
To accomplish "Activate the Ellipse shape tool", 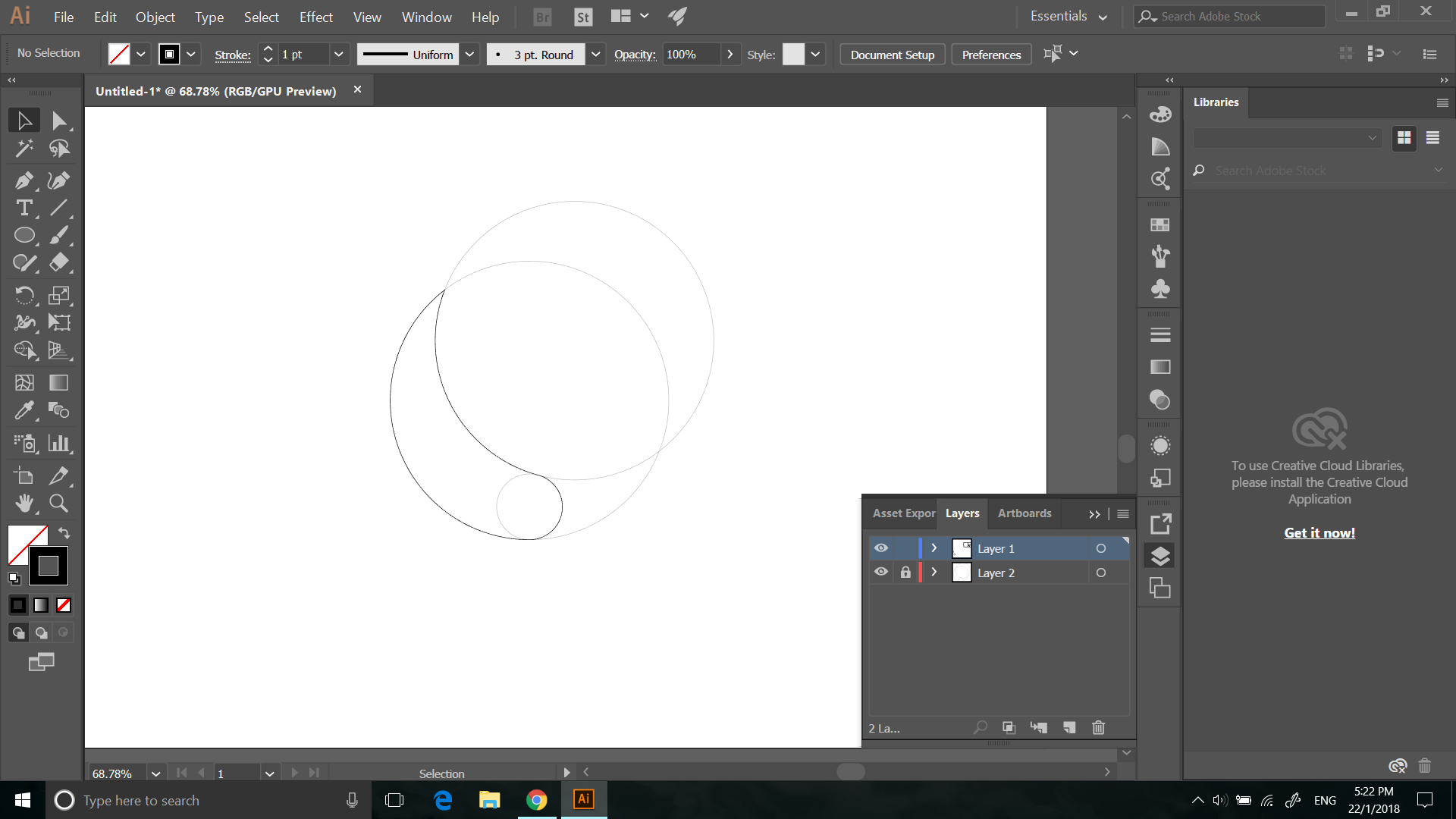I will tap(24, 236).
